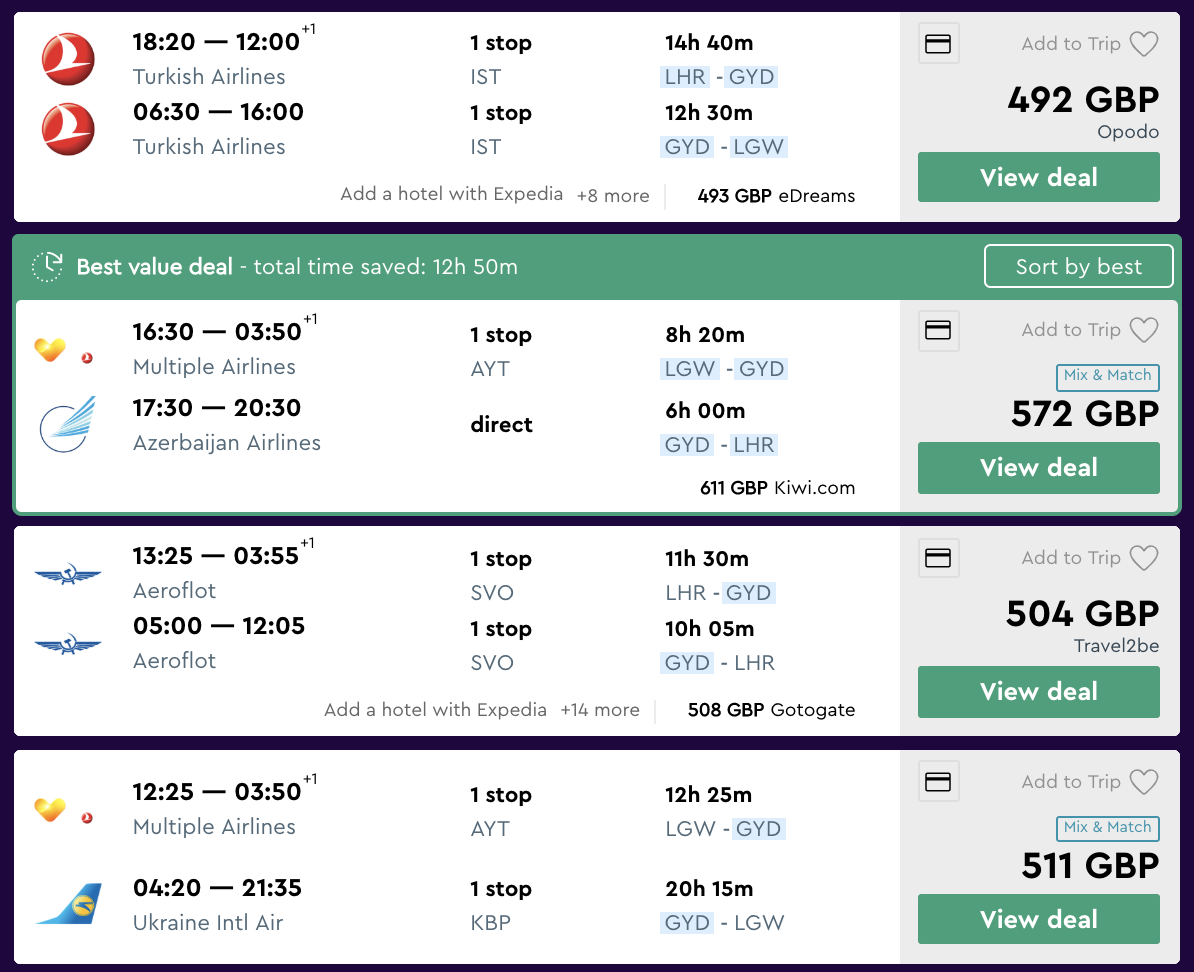This screenshot has width=1194, height=972.
Task: Toggle the heart on the 572 GBP deal
Action: [x=1143, y=330]
